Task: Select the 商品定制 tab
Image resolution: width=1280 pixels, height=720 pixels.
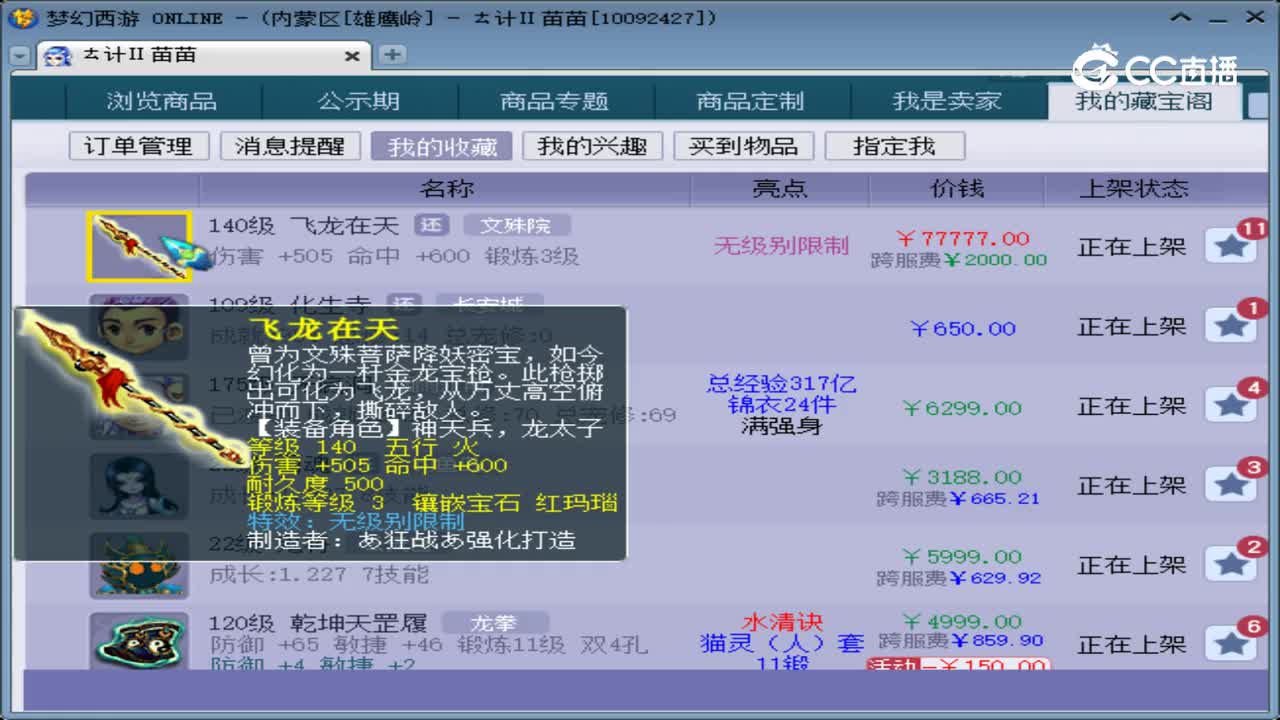Action: coord(750,101)
